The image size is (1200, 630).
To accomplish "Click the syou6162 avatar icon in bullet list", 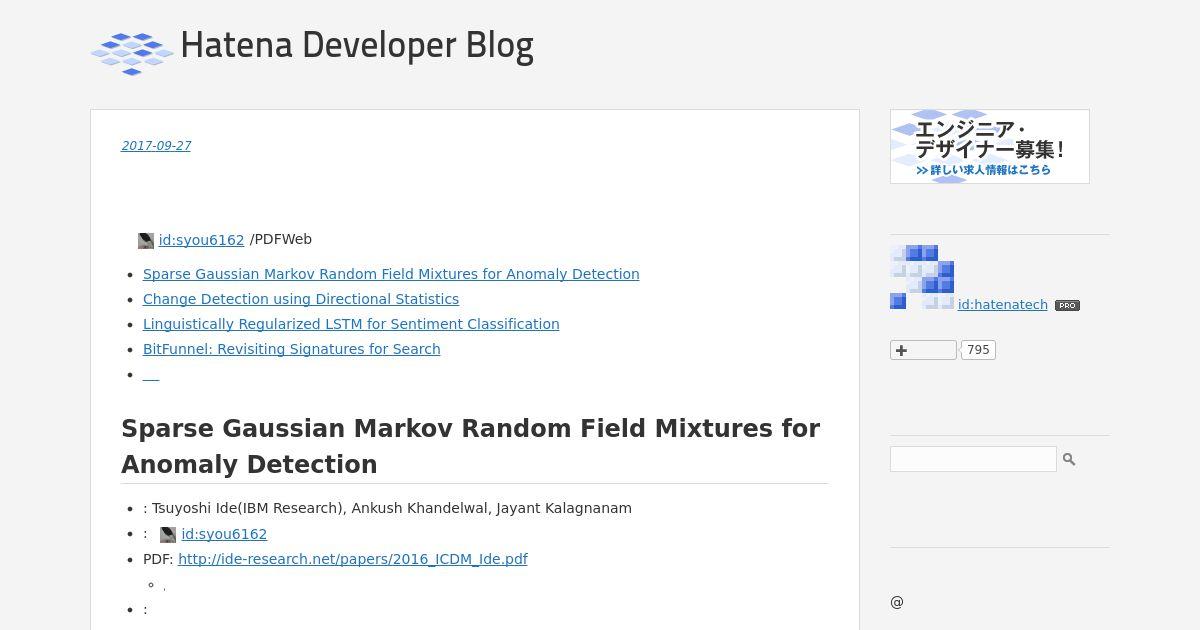I will (168, 535).
